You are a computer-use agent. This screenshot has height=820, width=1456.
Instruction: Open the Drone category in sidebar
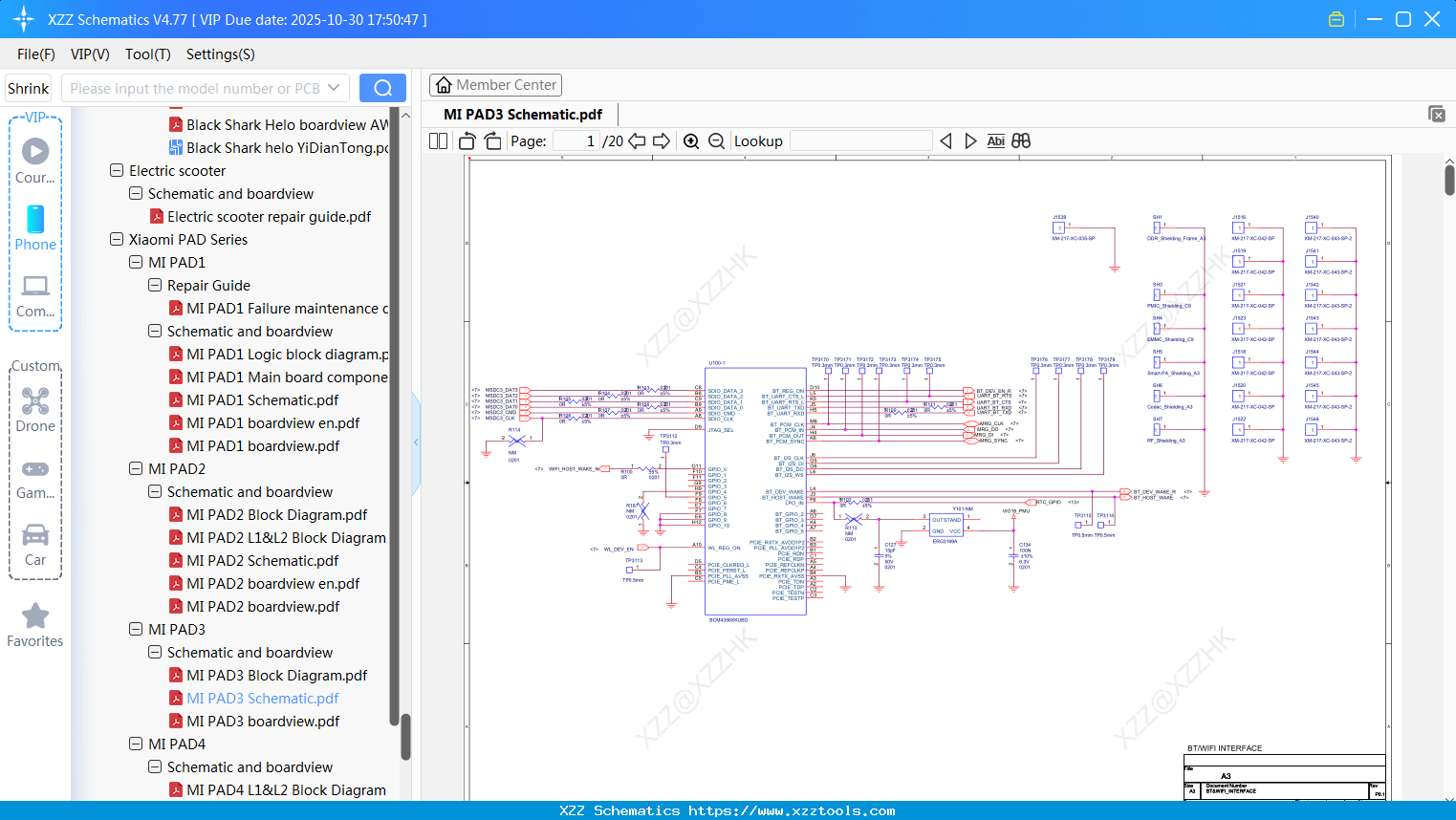(35, 410)
